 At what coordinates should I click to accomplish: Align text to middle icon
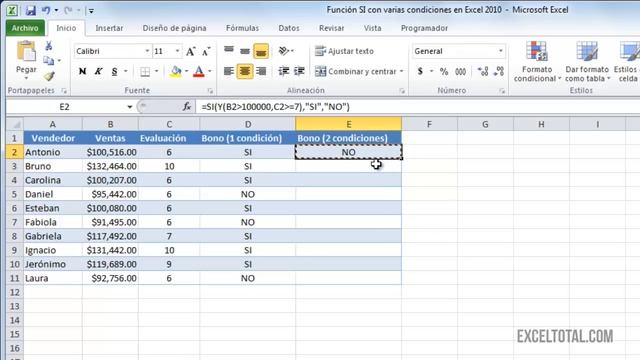(x=245, y=51)
